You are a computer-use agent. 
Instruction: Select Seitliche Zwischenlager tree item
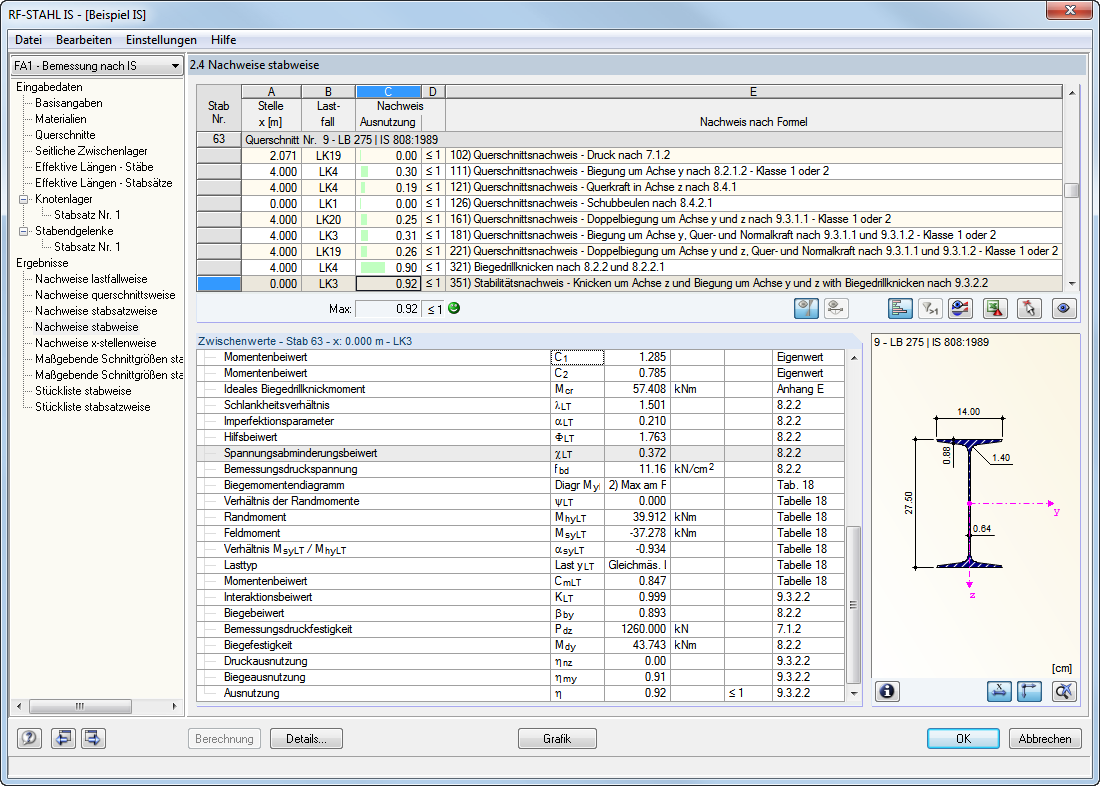pyautogui.click(x=91, y=151)
